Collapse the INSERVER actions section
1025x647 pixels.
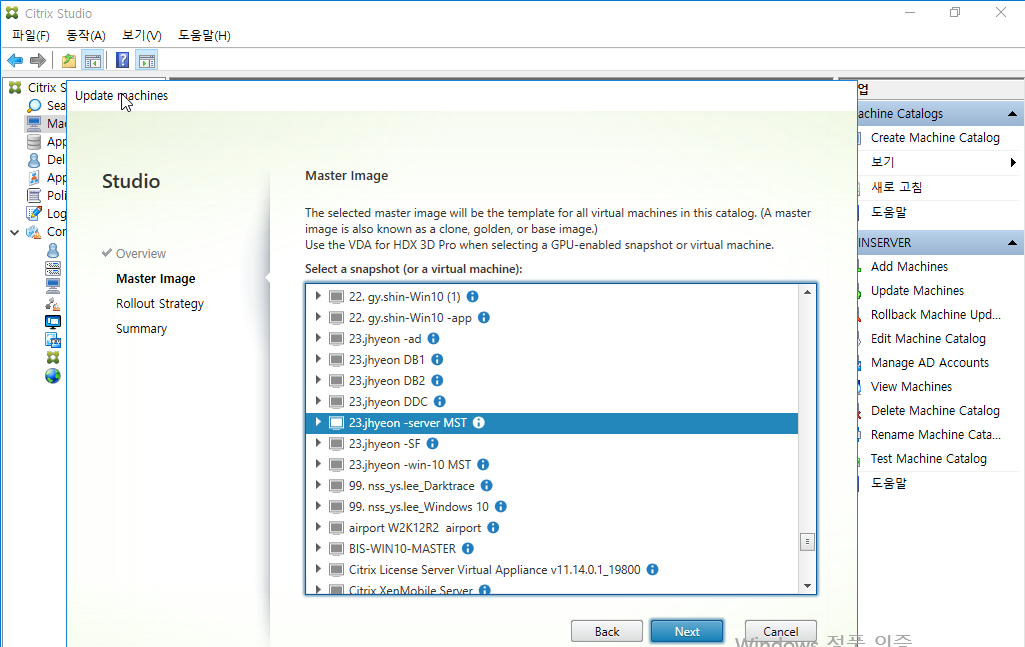coord(1012,242)
